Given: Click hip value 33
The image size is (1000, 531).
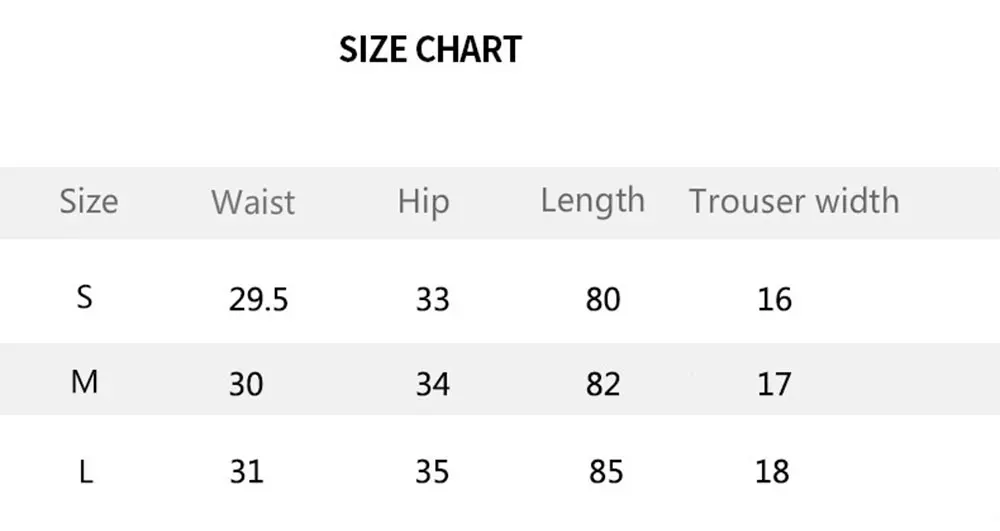Looking at the screenshot, I should point(432,299).
